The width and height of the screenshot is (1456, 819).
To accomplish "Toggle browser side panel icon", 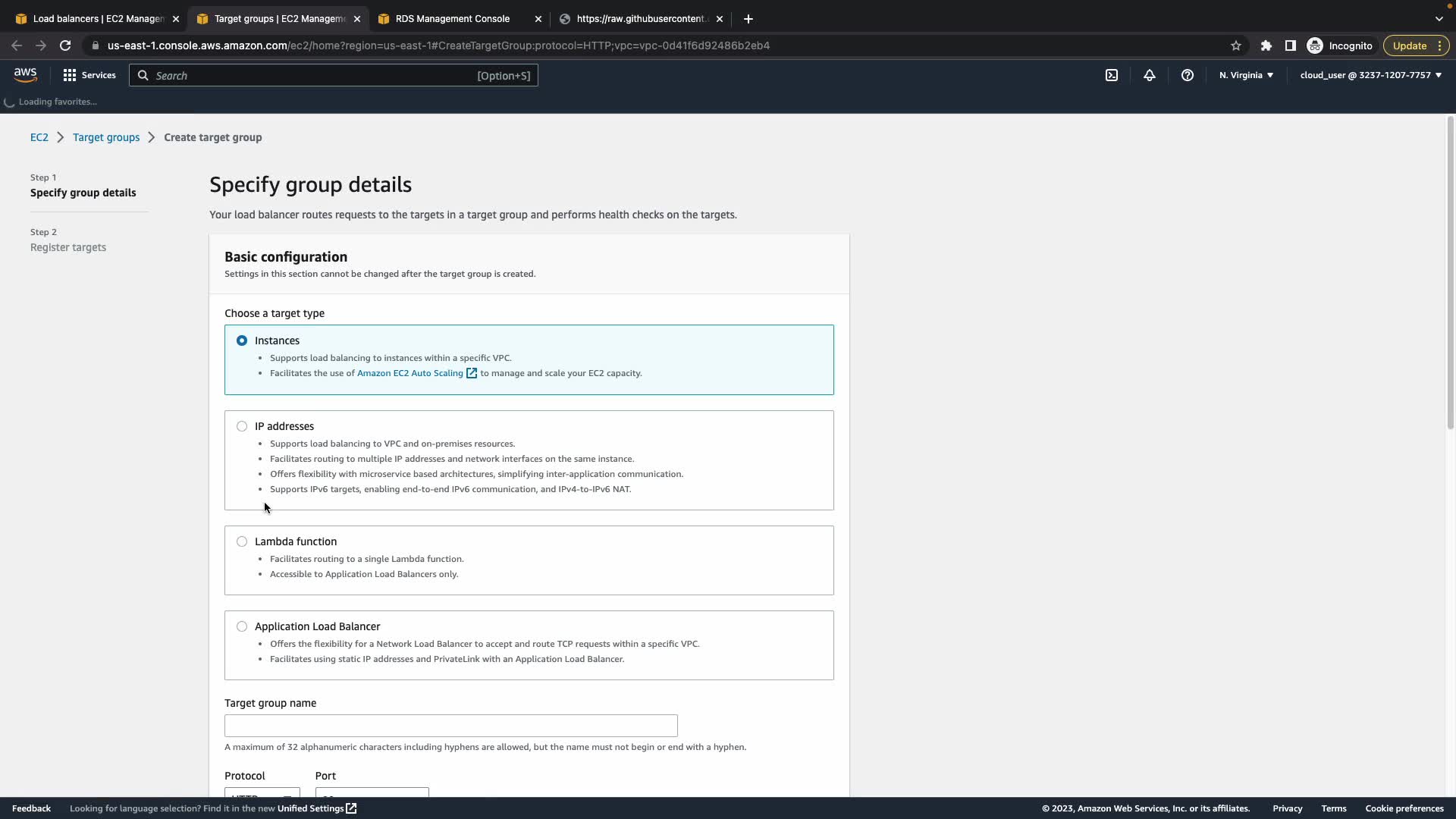I will click(1290, 45).
